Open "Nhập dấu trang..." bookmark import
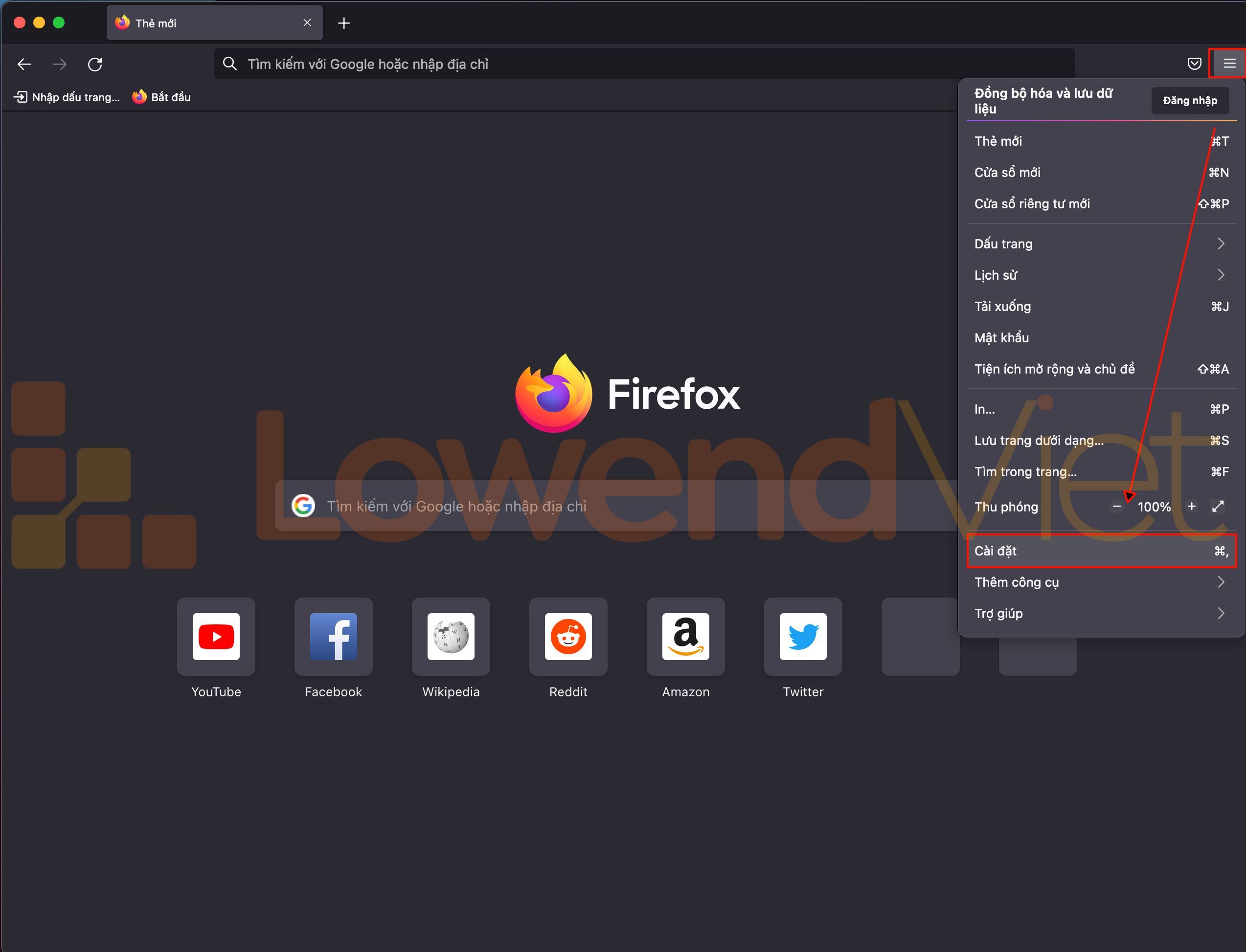 (67, 97)
